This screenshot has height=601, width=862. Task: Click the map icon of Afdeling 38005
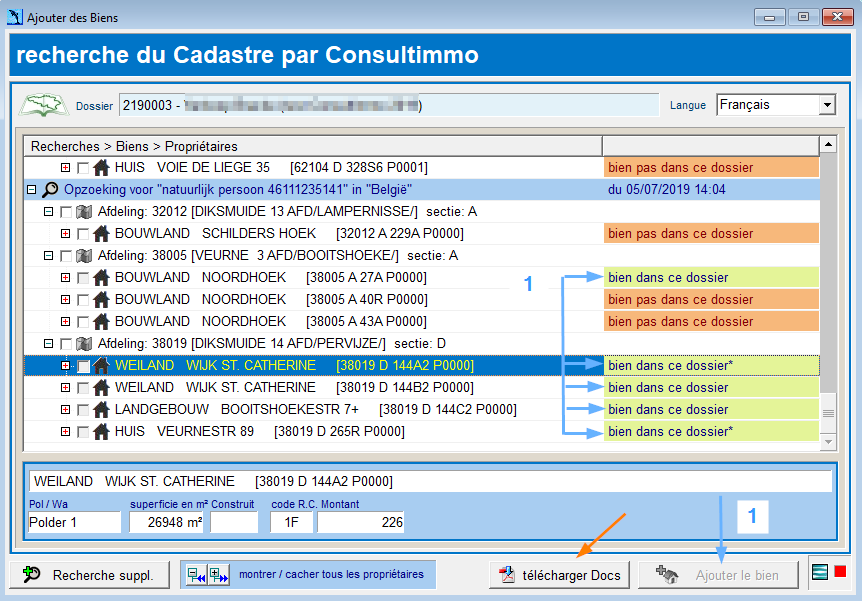[x=84, y=256]
